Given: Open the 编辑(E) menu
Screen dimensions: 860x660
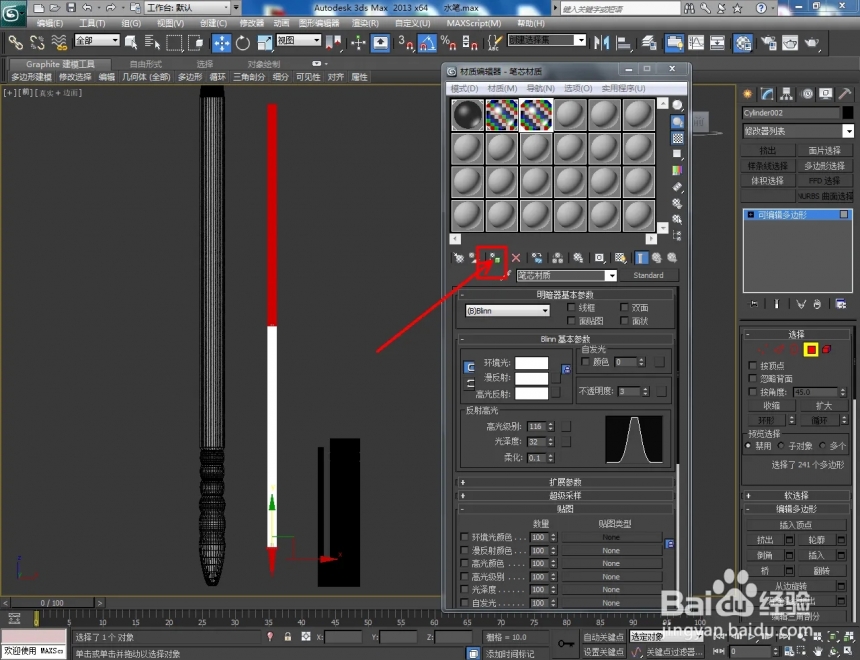Looking at the screenshot, I should 50,23.
